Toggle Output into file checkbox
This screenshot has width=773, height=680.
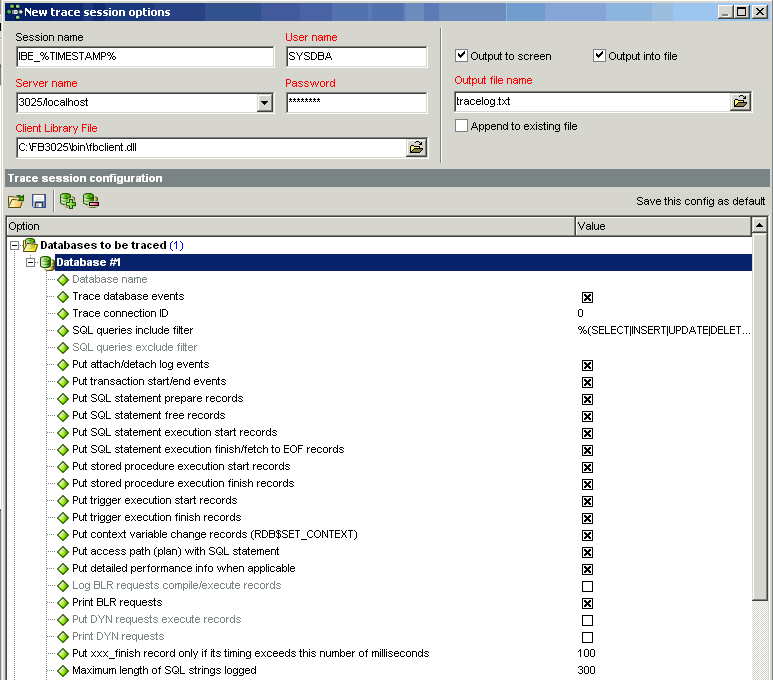pos(599,56)
